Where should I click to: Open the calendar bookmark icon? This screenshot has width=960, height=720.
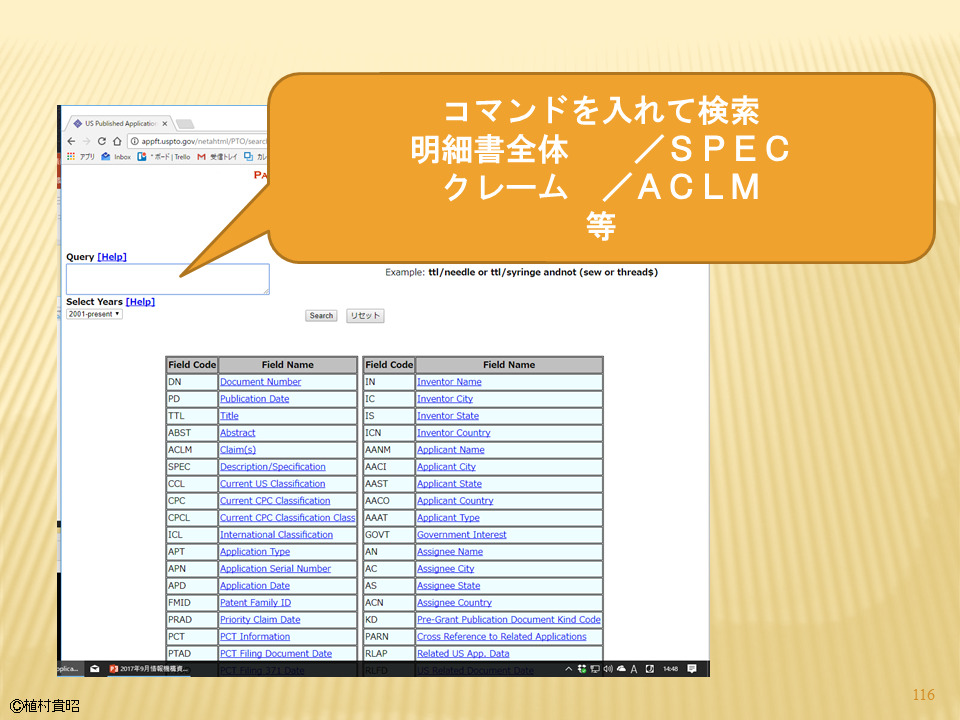point(249,157)
